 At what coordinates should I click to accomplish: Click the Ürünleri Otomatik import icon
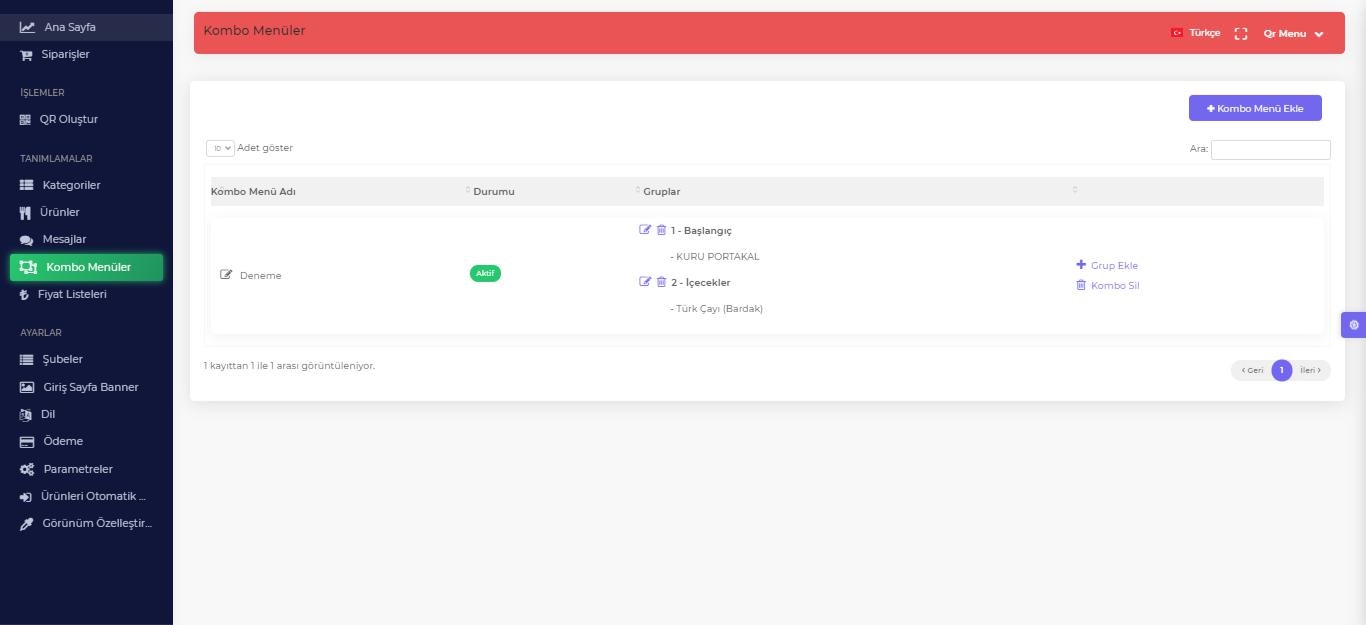[x=26, y=497]
